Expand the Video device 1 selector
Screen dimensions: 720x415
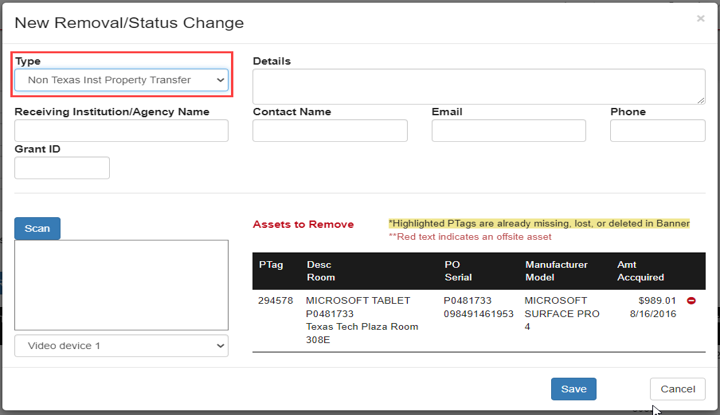121,346
